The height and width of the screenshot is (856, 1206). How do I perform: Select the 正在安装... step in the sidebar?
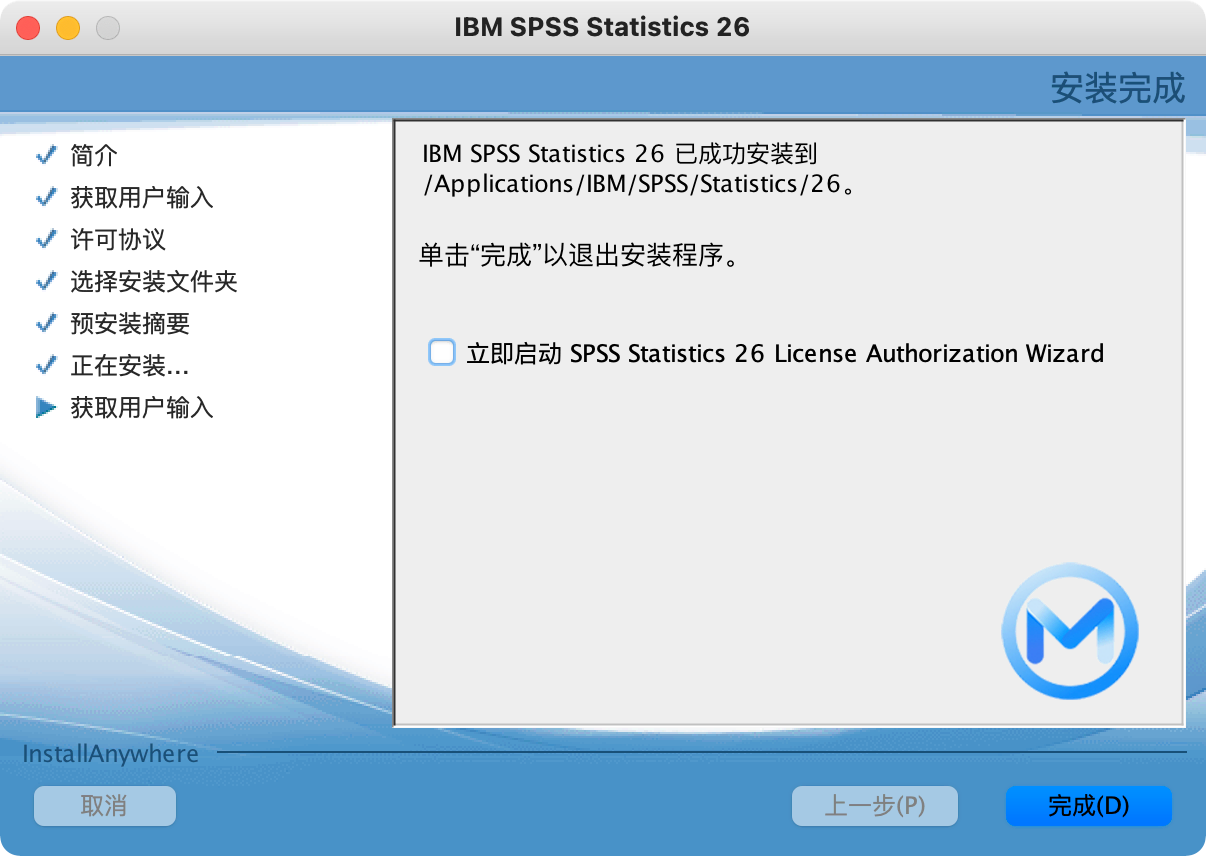tap(130, 365)
